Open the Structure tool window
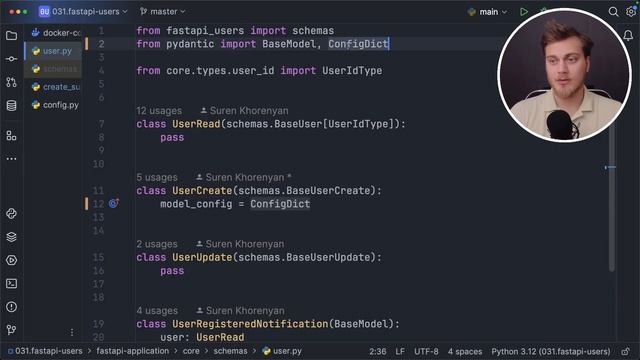Viewport: 640px width, 360px height. (11, 136)
